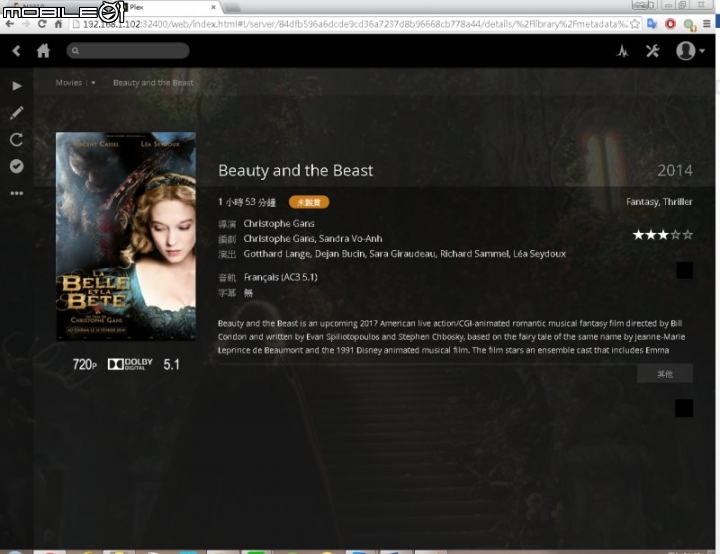Click the Plex search field
Viewport: 720px width, 554px height.
click(128, 51)
